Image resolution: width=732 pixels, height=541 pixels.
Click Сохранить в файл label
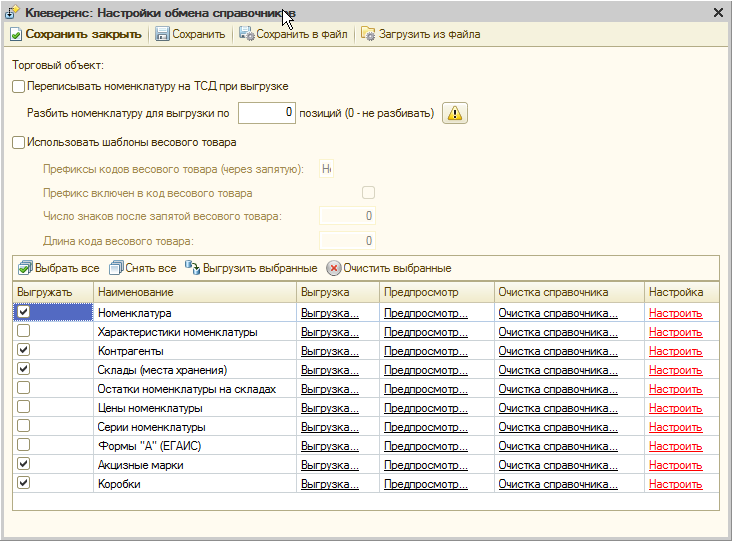pos(302,34)
